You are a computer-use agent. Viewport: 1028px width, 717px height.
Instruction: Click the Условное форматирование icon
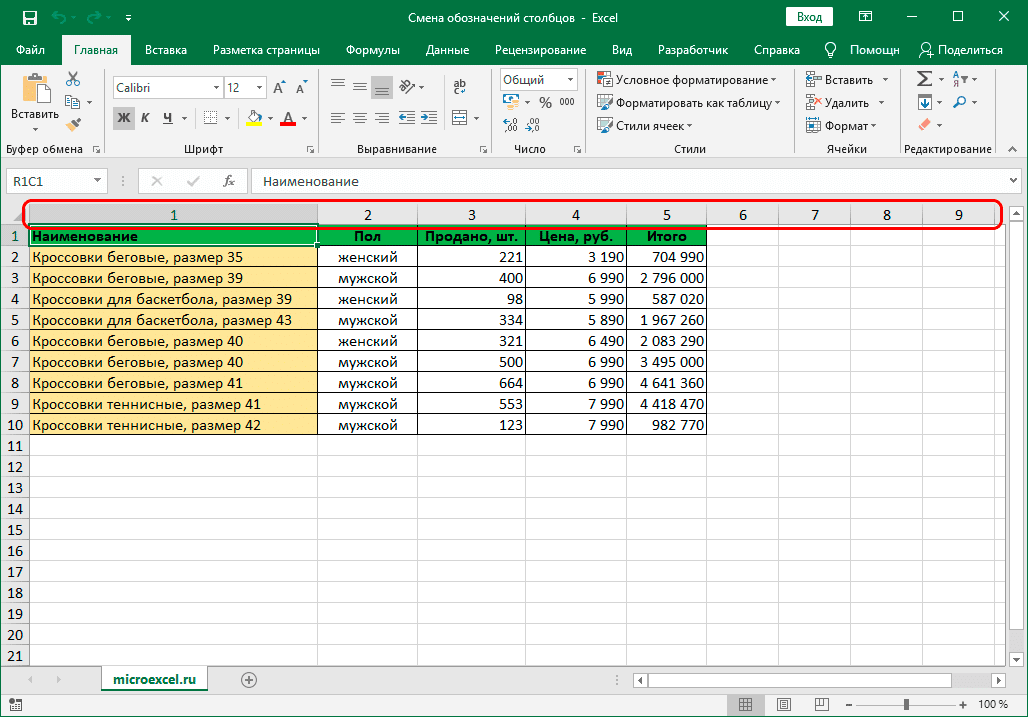click(x=604, y=77)
